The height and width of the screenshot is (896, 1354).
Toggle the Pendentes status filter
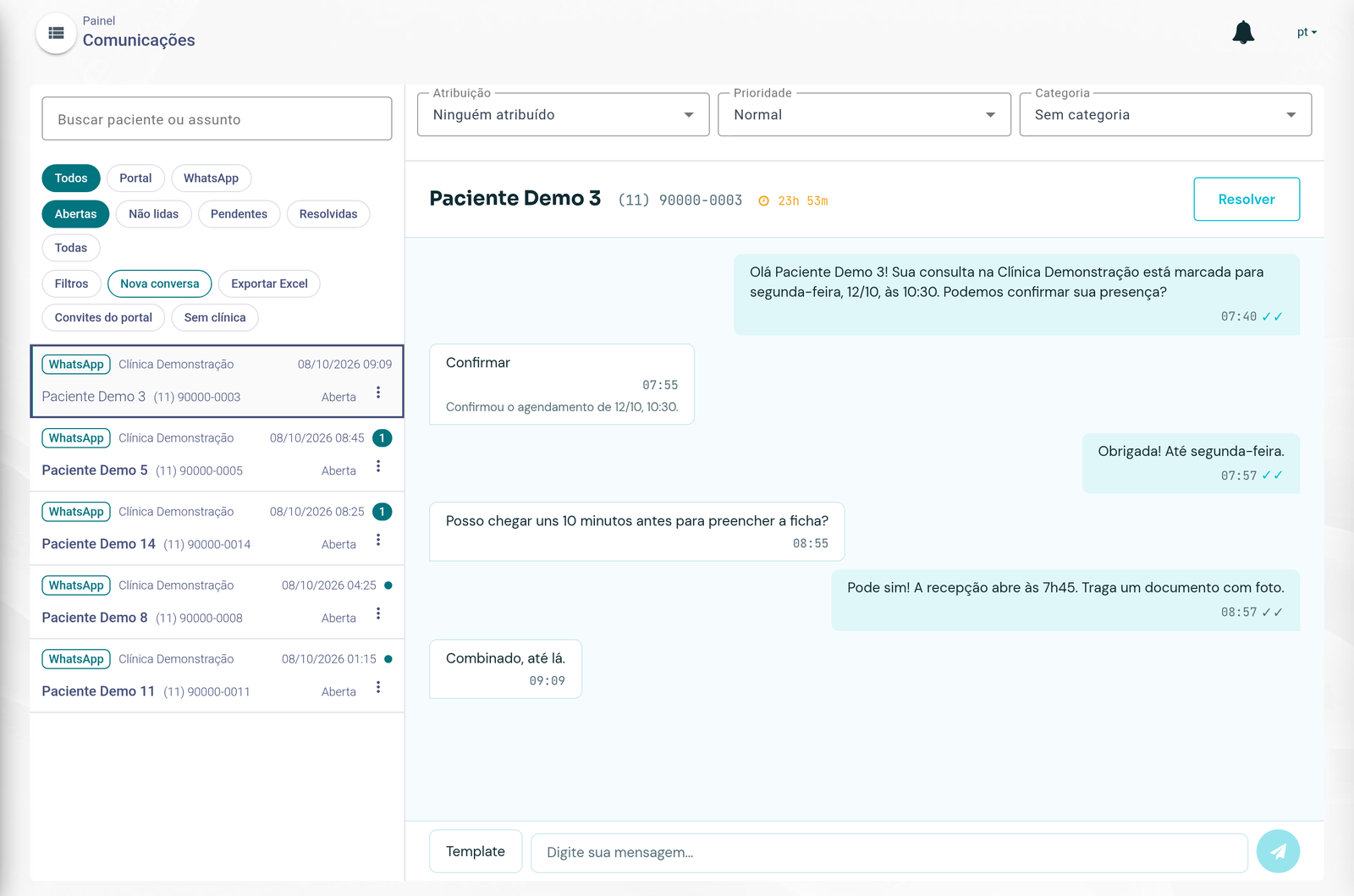pyautogui.click(x=239, y=214)
